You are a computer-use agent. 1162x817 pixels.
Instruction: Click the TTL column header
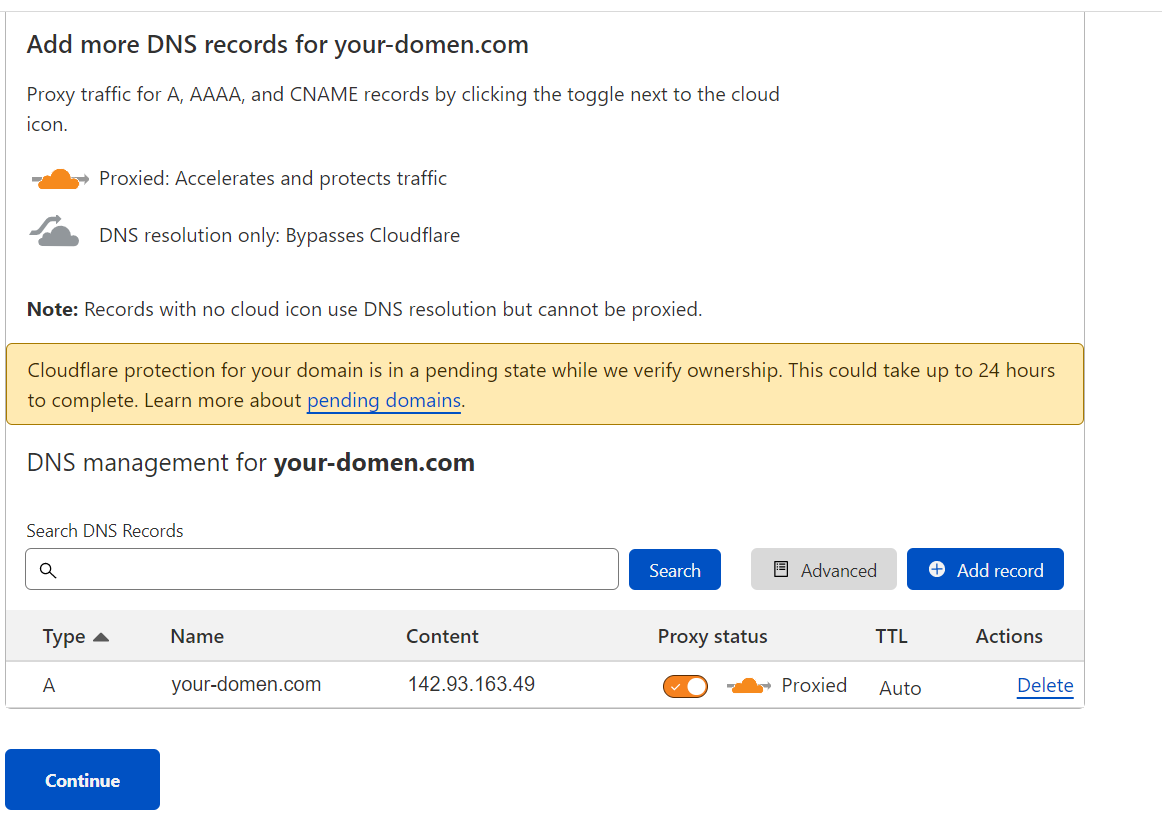click(x=891, y=637)
